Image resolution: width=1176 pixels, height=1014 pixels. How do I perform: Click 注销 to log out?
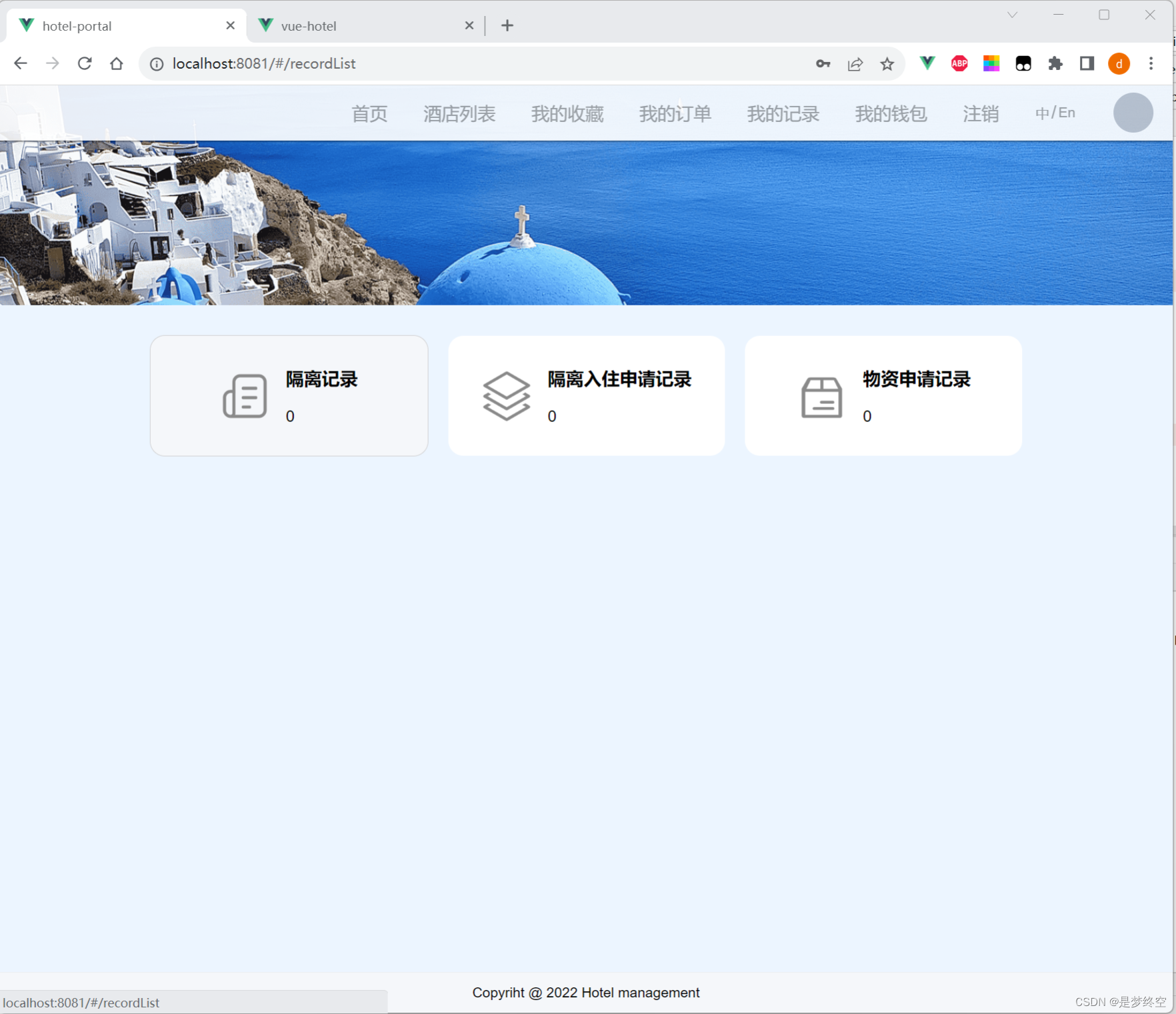point(981,113)
